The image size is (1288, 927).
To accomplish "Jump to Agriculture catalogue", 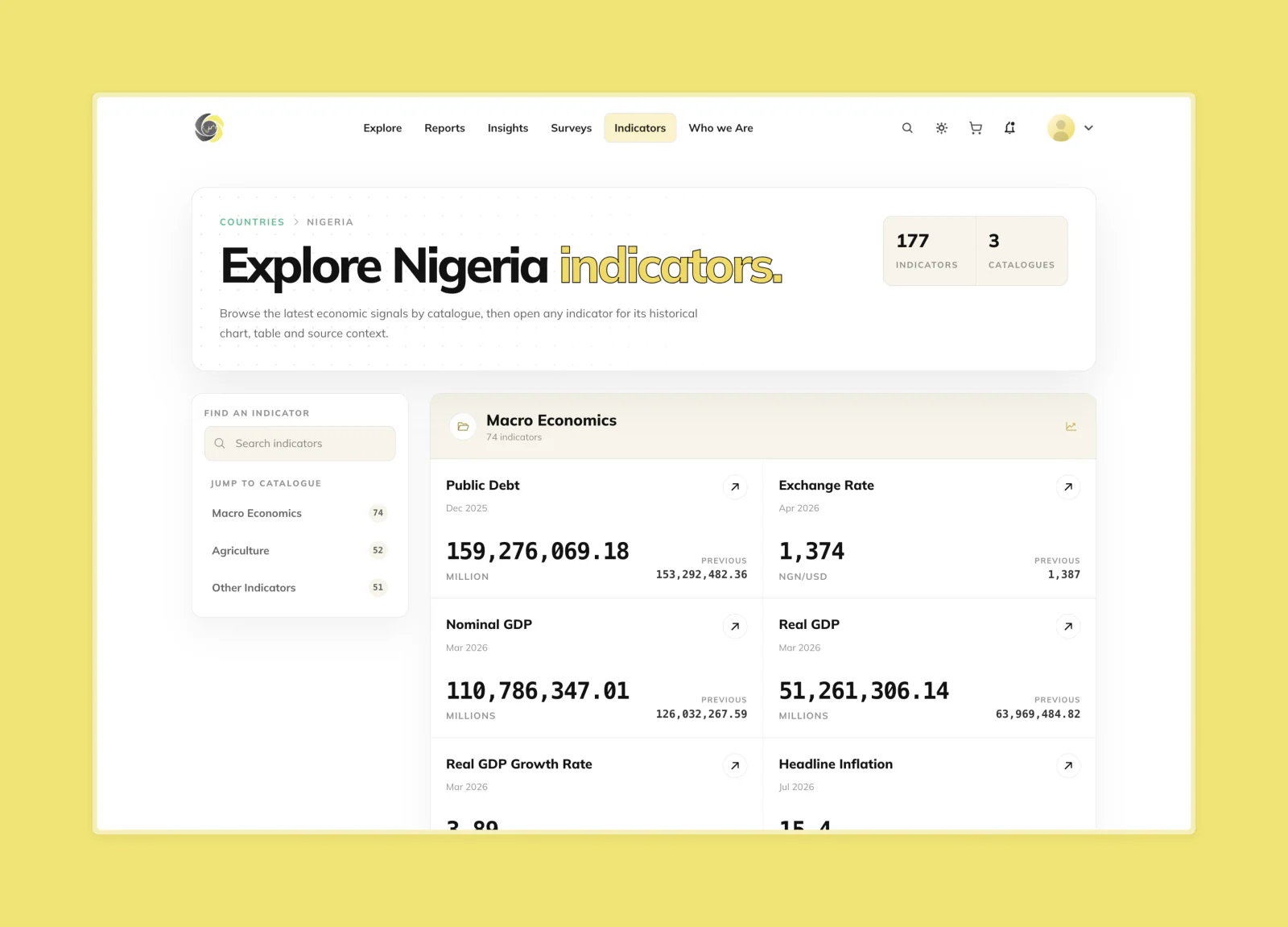I will click(x=299, y=551).
